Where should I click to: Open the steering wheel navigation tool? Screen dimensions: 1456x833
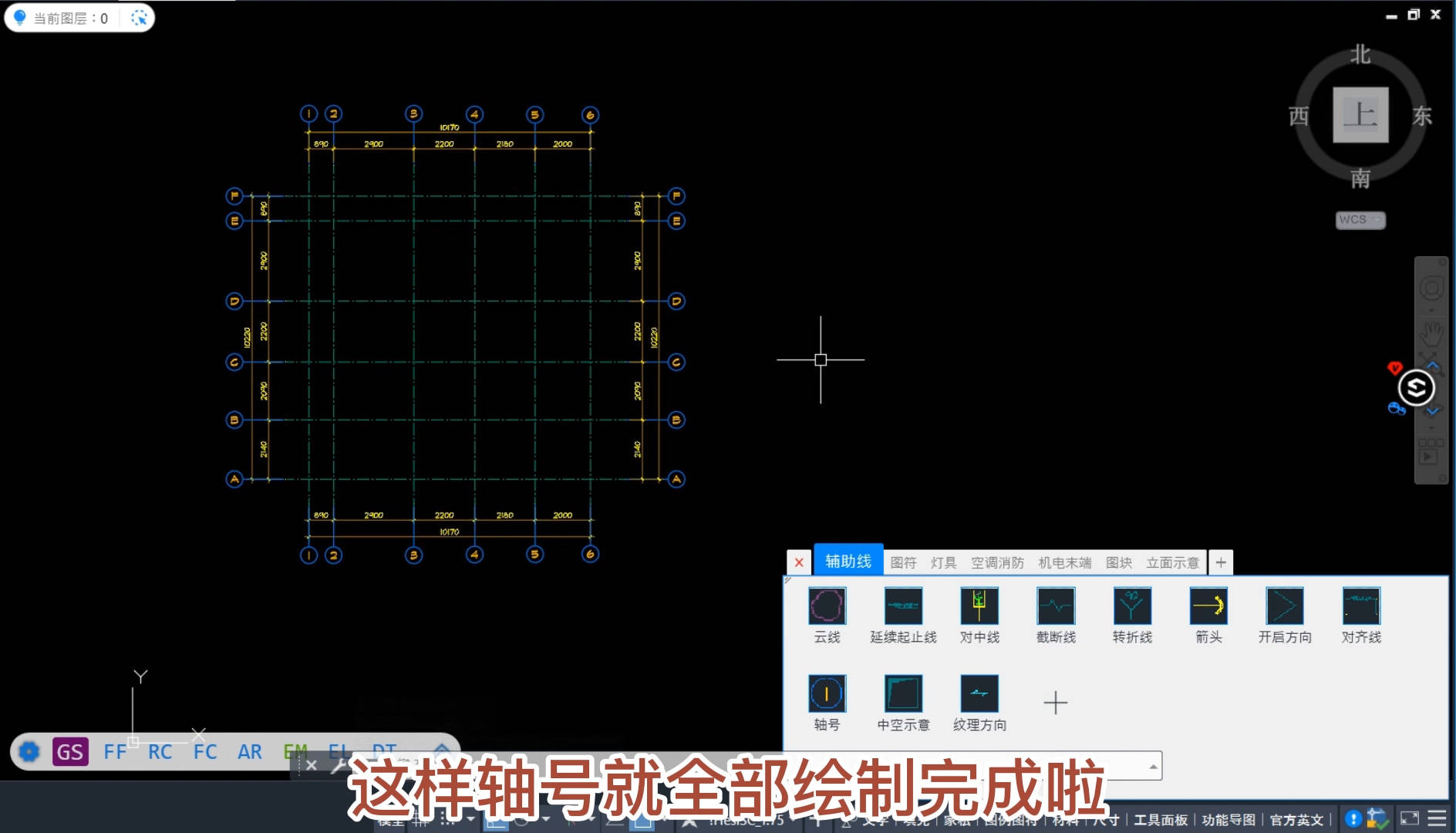point(1432,288)
